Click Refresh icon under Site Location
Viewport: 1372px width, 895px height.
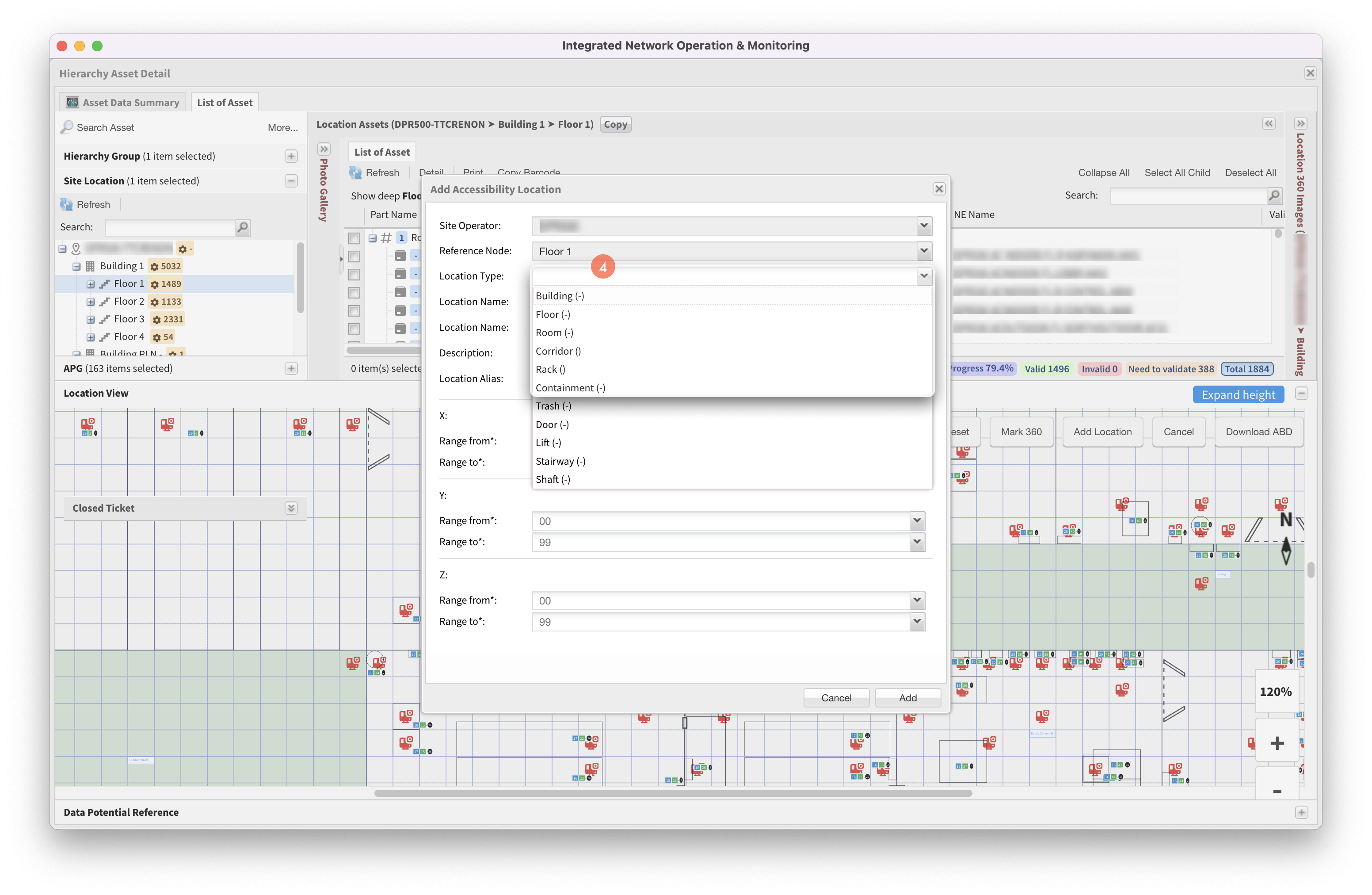(x=66, y=205)
